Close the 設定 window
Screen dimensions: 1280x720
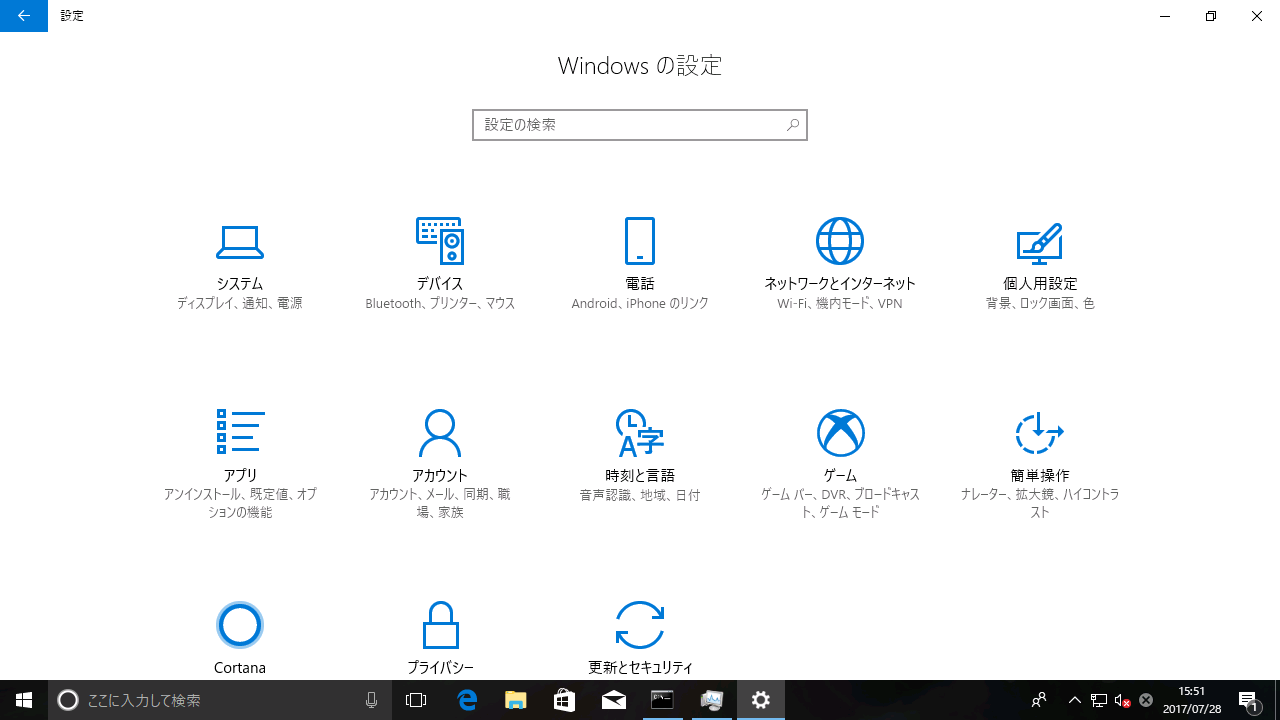coord(1257,16)
